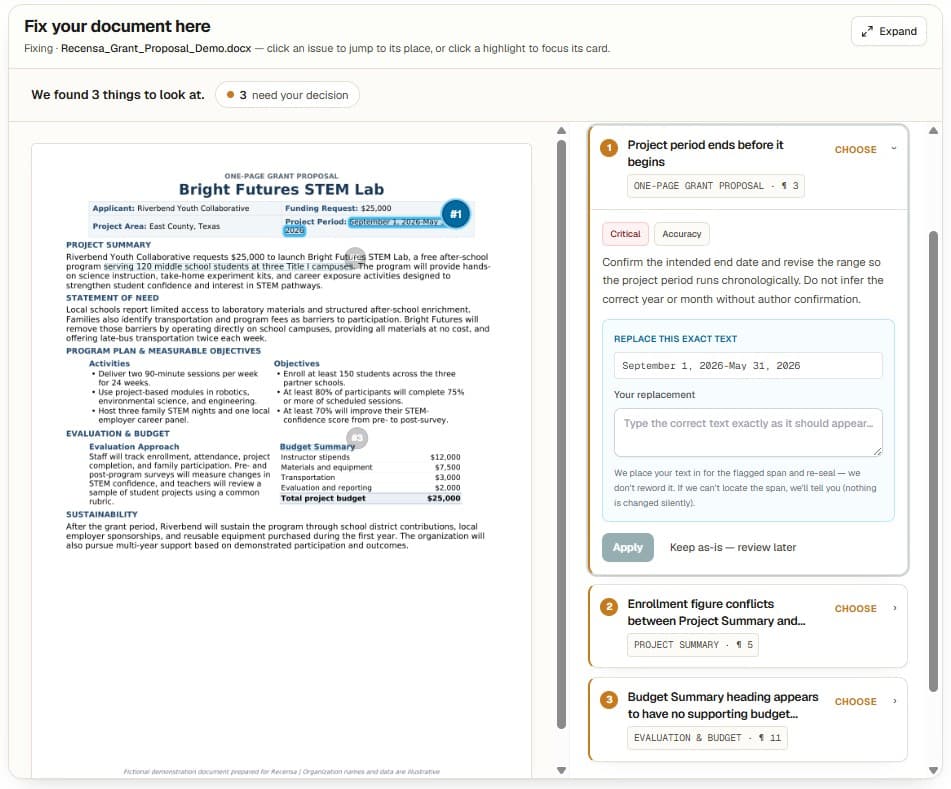Click the document pane scroll down arrow
This screenshot has width=951, height=789.
pos(562,770)
